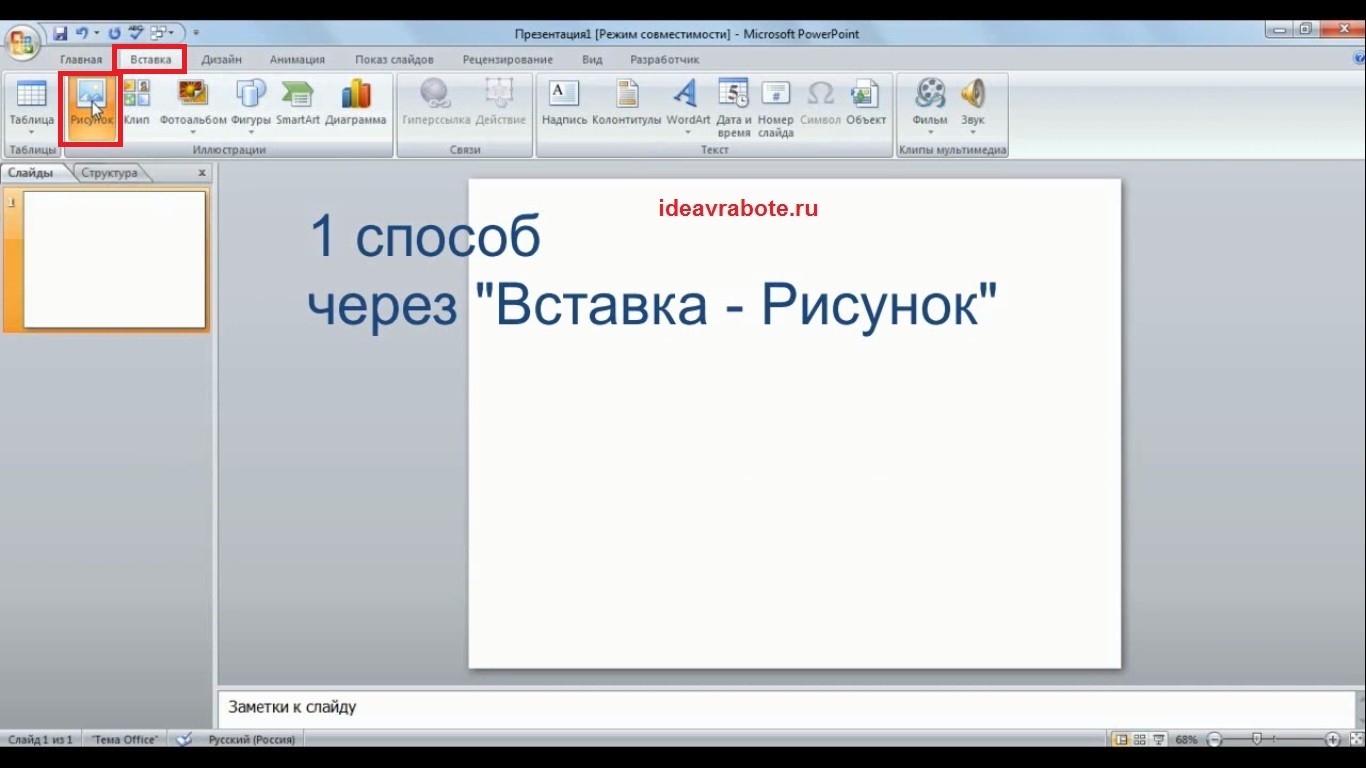This screenshot has height=768, width=1366.
Task: Start slideshow from the status bar
Action: 1158,739
